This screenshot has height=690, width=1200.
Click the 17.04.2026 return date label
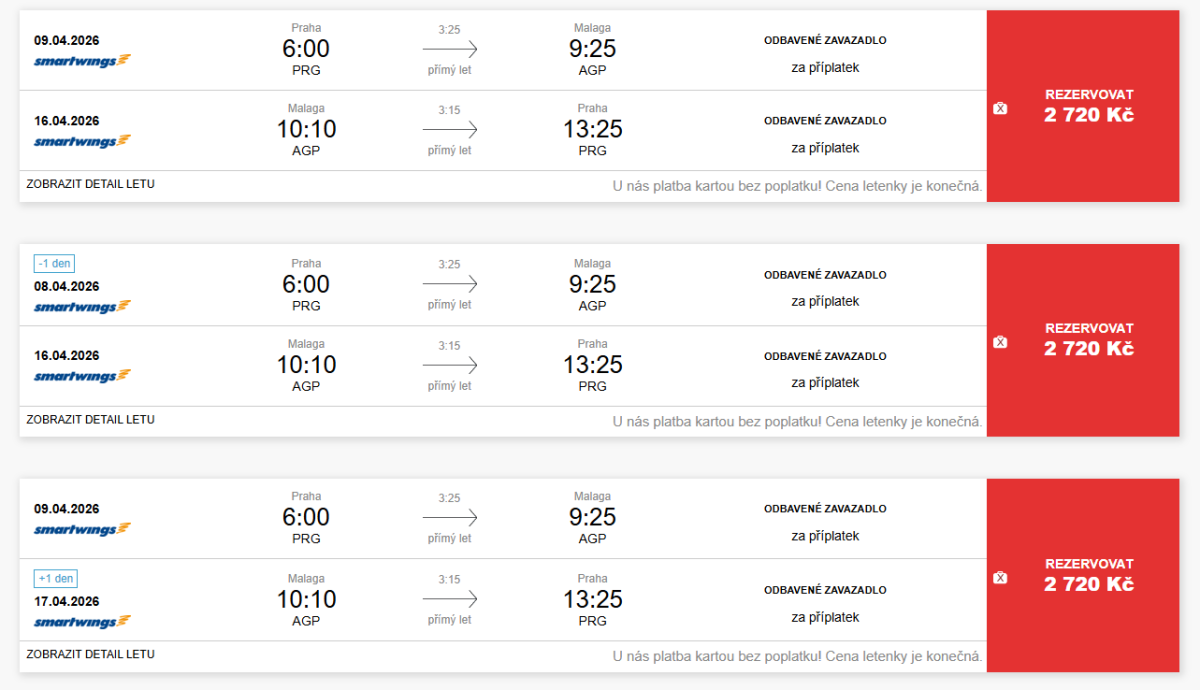point(66,601)
